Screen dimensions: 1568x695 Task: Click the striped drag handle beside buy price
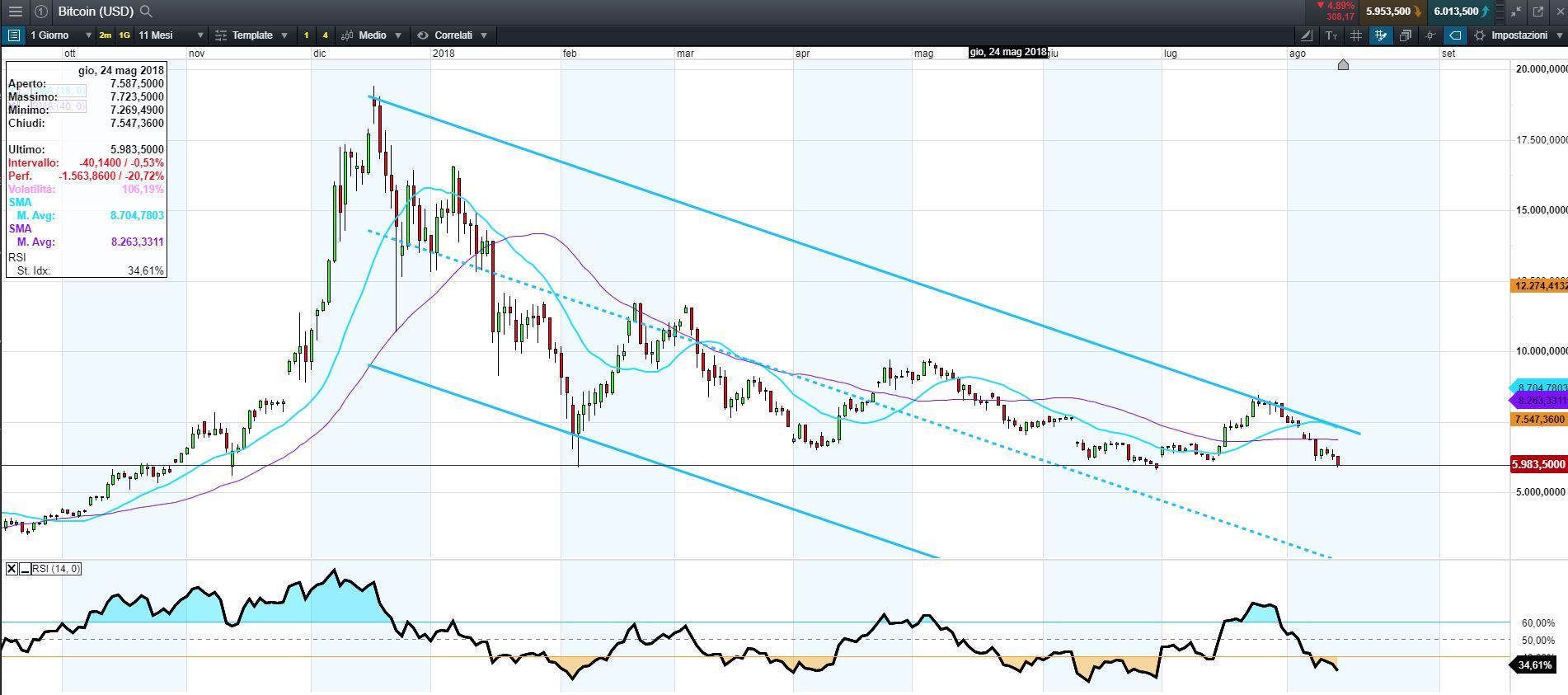coord(1501,12)
